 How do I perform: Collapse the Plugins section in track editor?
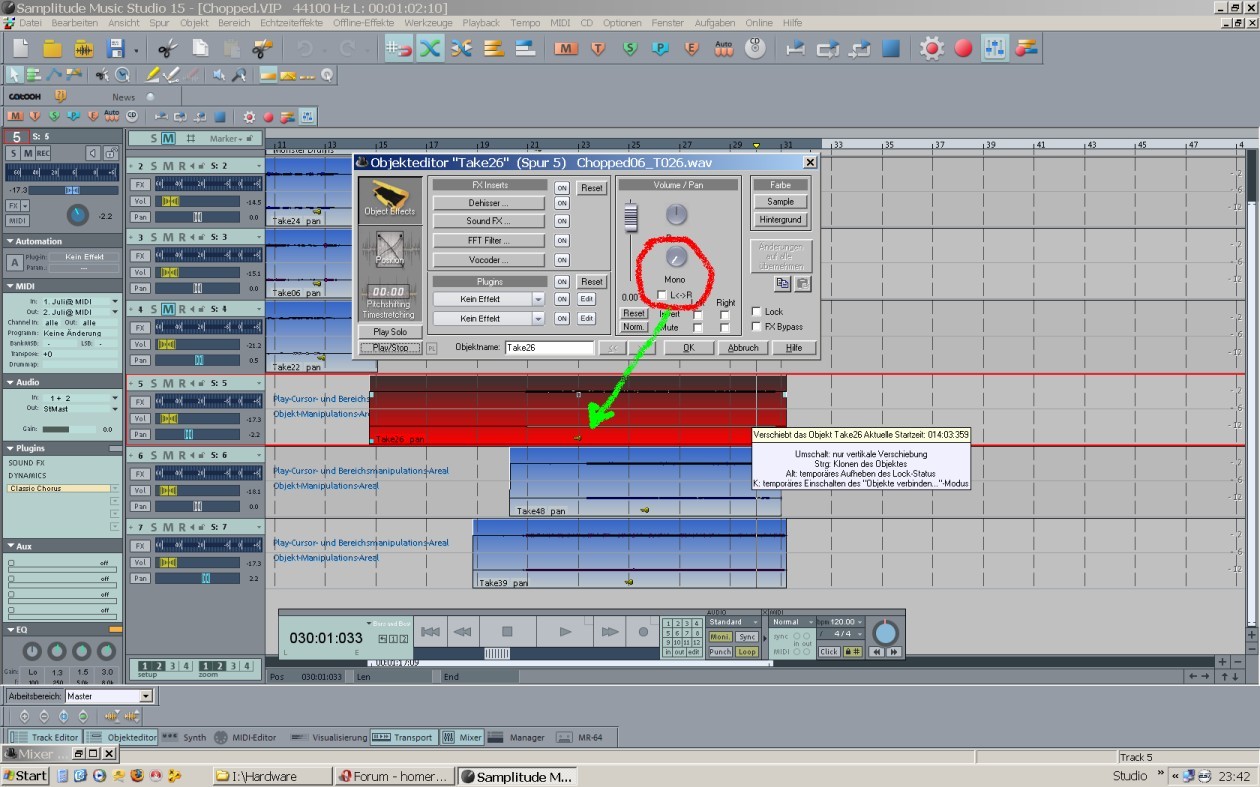coord(9,449)
